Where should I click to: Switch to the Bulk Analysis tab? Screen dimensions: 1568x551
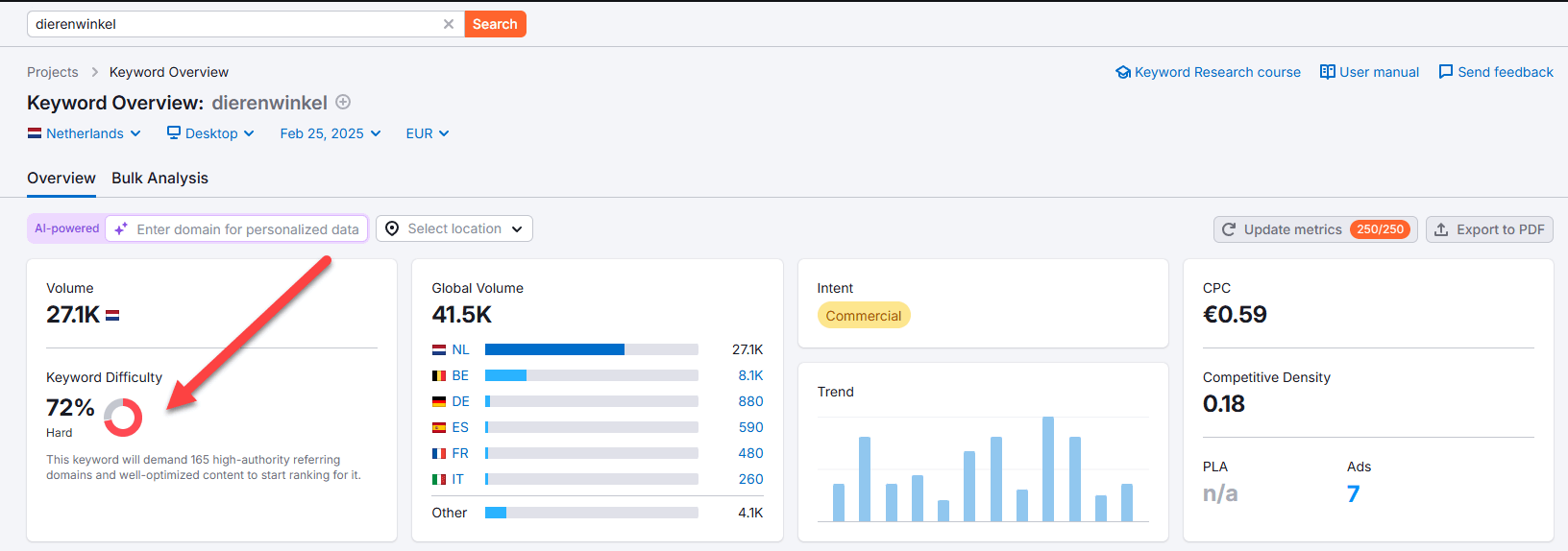click(x=159, y=178)
